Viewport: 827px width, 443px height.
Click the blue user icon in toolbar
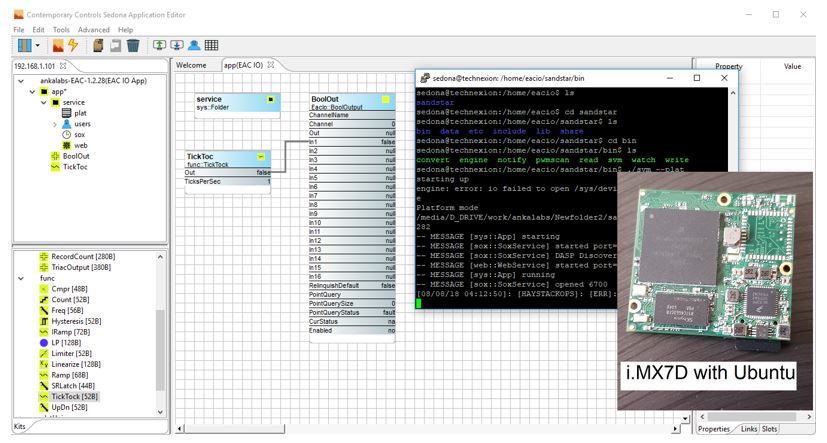point(194,45)
